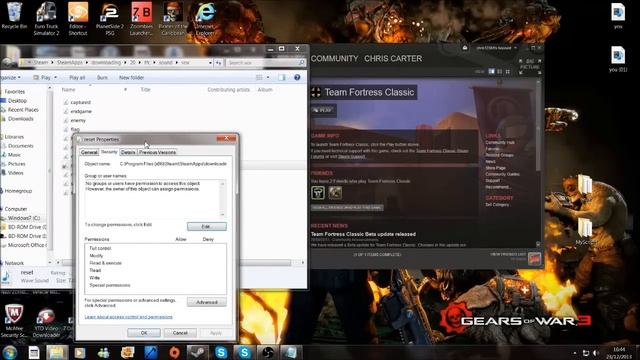Viewport: 640px width, 360px height.
Task: Launch Euro Truck Simulator 2 desktop shortcut
Action: click(x=46, y=18)
